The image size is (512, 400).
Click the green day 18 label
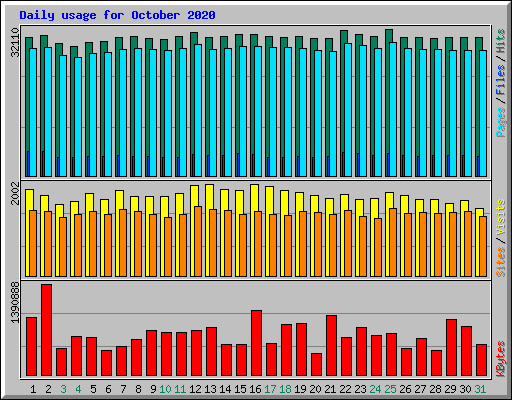point(285,389)
